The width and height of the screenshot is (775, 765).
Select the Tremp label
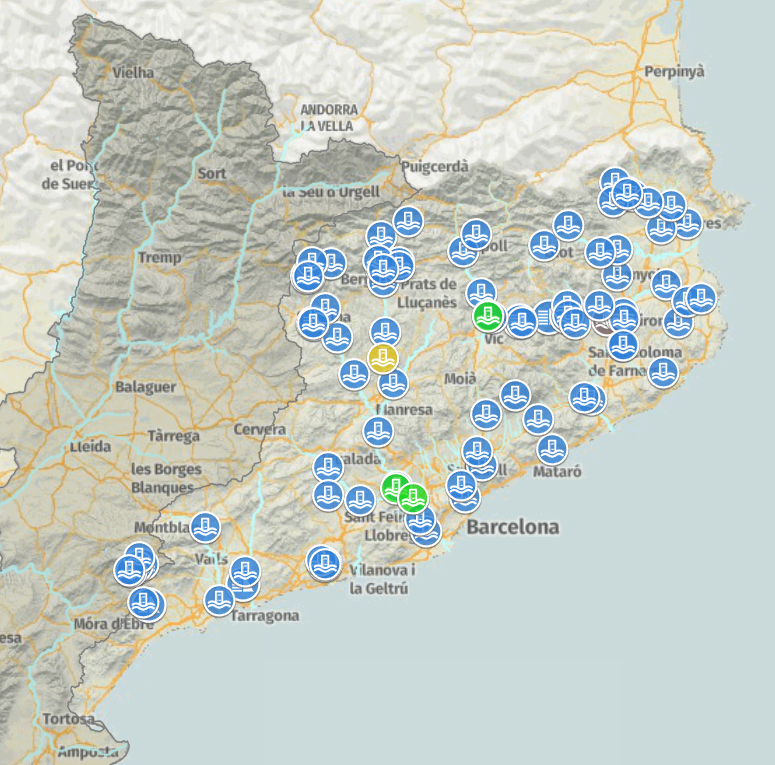pyautogui.click(x=160, y=257)
